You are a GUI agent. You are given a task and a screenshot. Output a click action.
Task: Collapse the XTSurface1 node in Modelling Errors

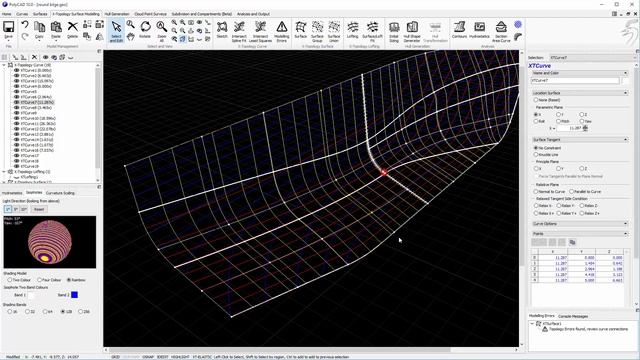pos(532,323)
